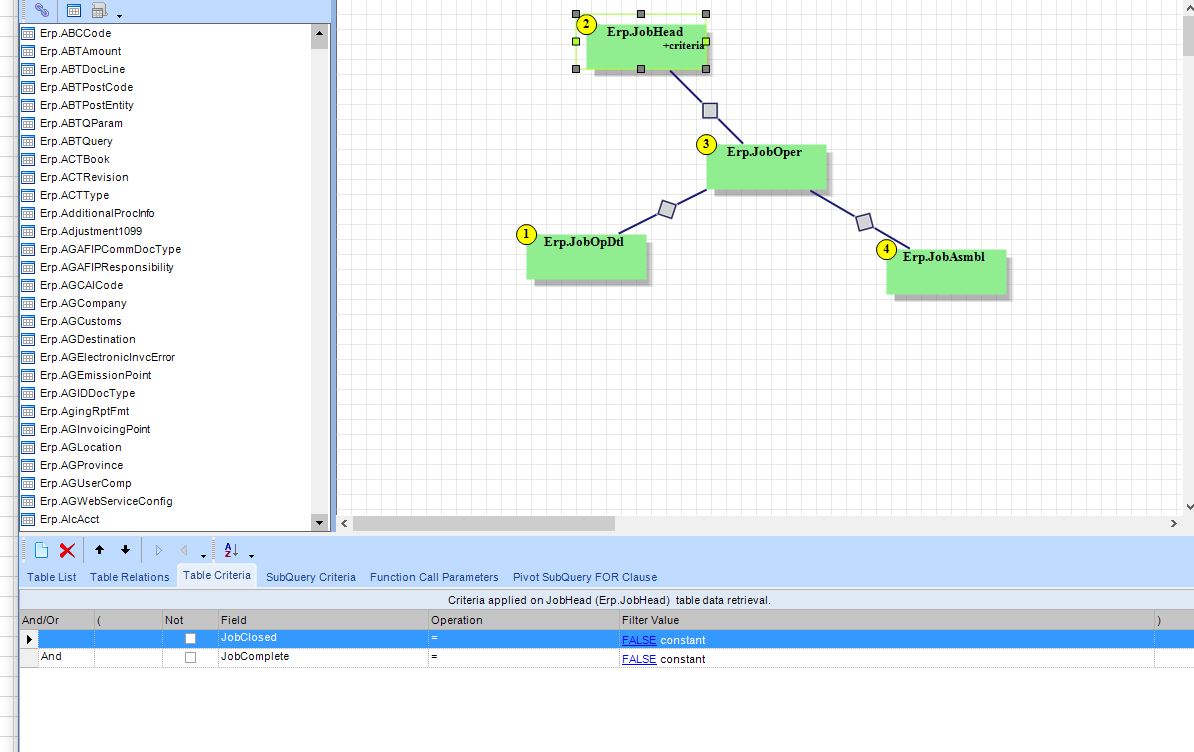Select Erp.AGCompany in the table list
Screen dimensions: 1194x752
pos(83,303)
